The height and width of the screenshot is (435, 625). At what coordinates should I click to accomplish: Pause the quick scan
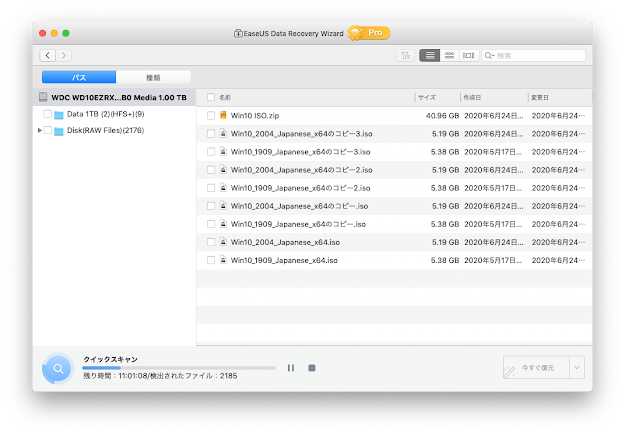pyautogui.click(x=291, y=368)
